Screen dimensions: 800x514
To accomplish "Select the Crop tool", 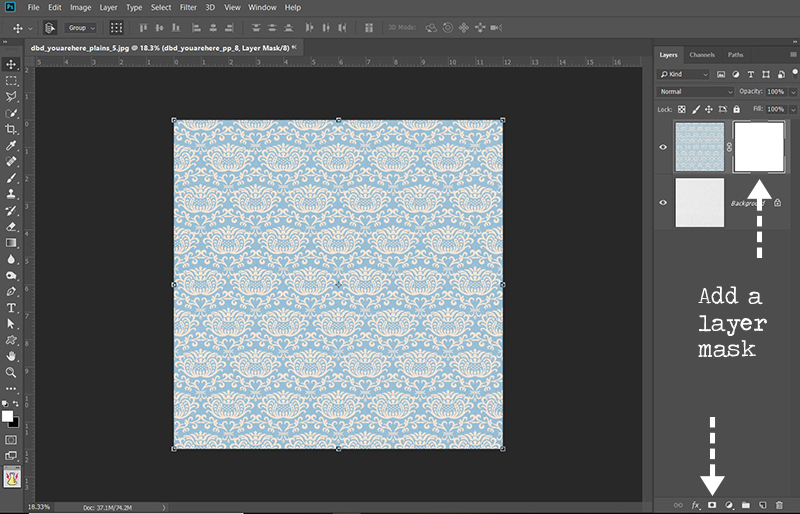I will [x=11, y=129].
